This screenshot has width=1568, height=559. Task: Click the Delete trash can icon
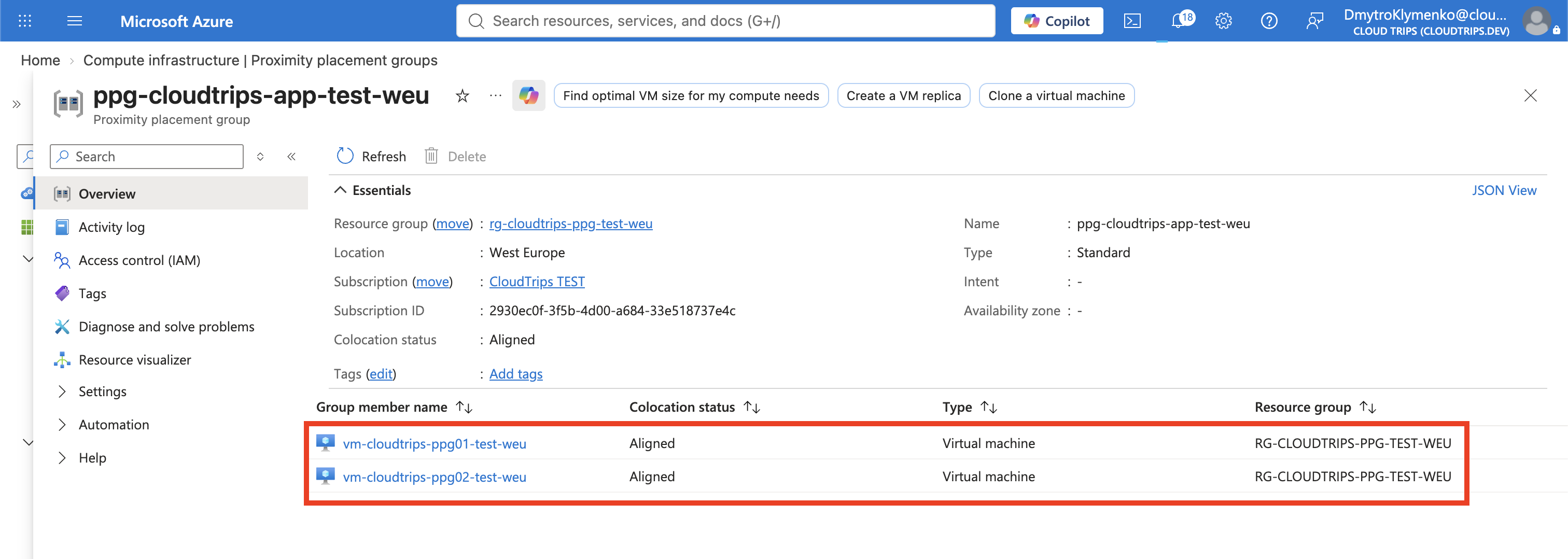[x=431, y=157]
